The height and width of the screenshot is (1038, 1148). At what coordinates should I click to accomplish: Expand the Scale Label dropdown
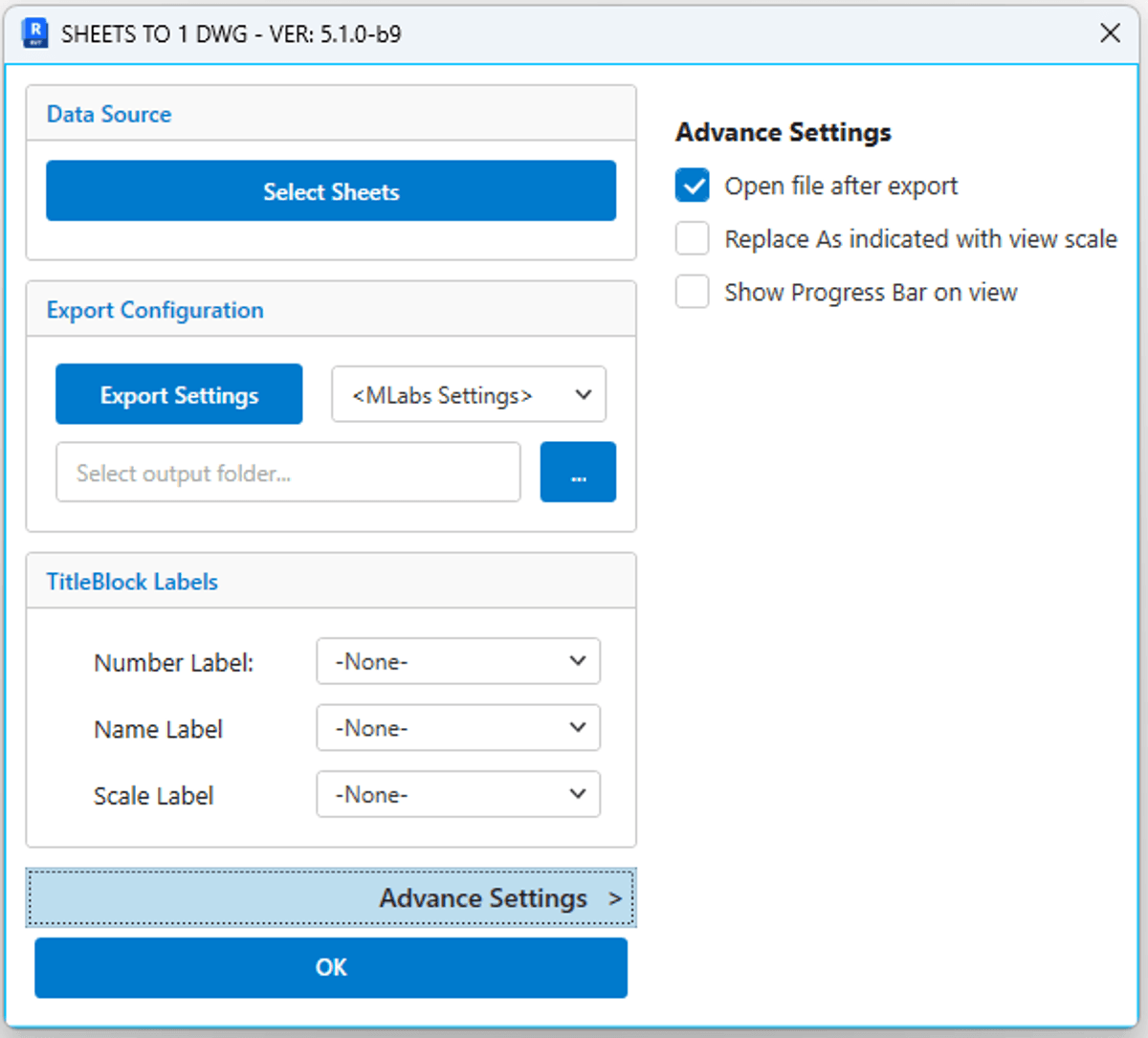pos(458,794)
